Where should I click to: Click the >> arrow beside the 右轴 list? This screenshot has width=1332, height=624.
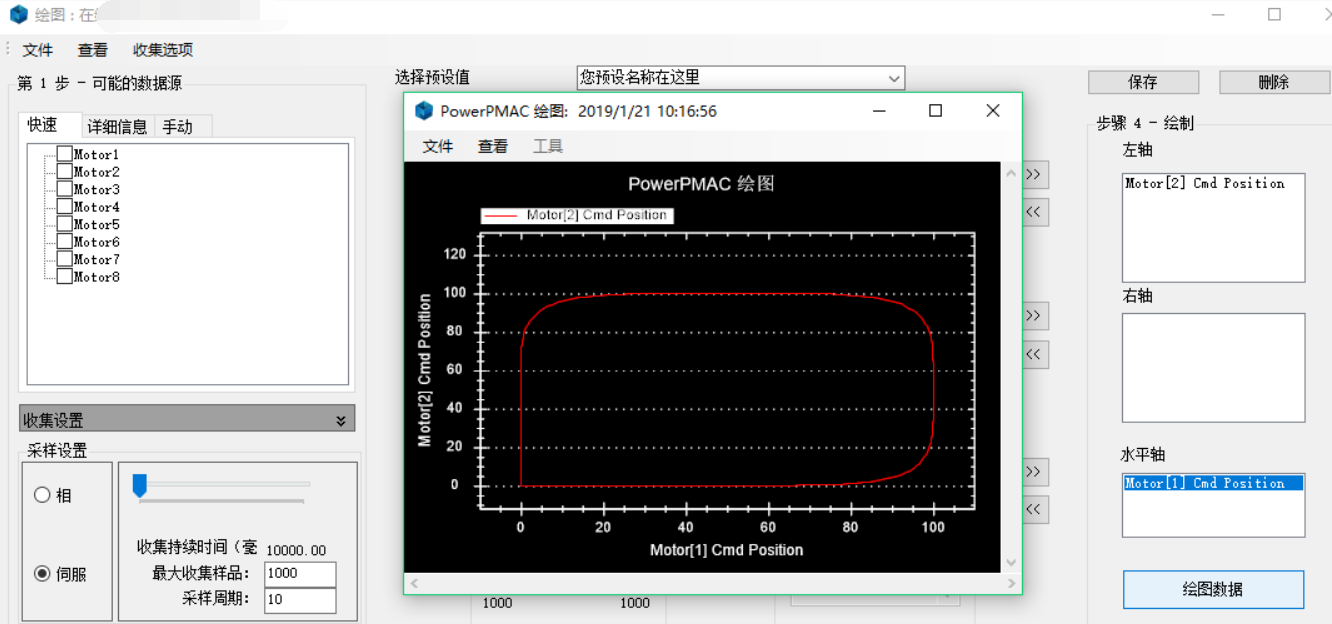1035,315
